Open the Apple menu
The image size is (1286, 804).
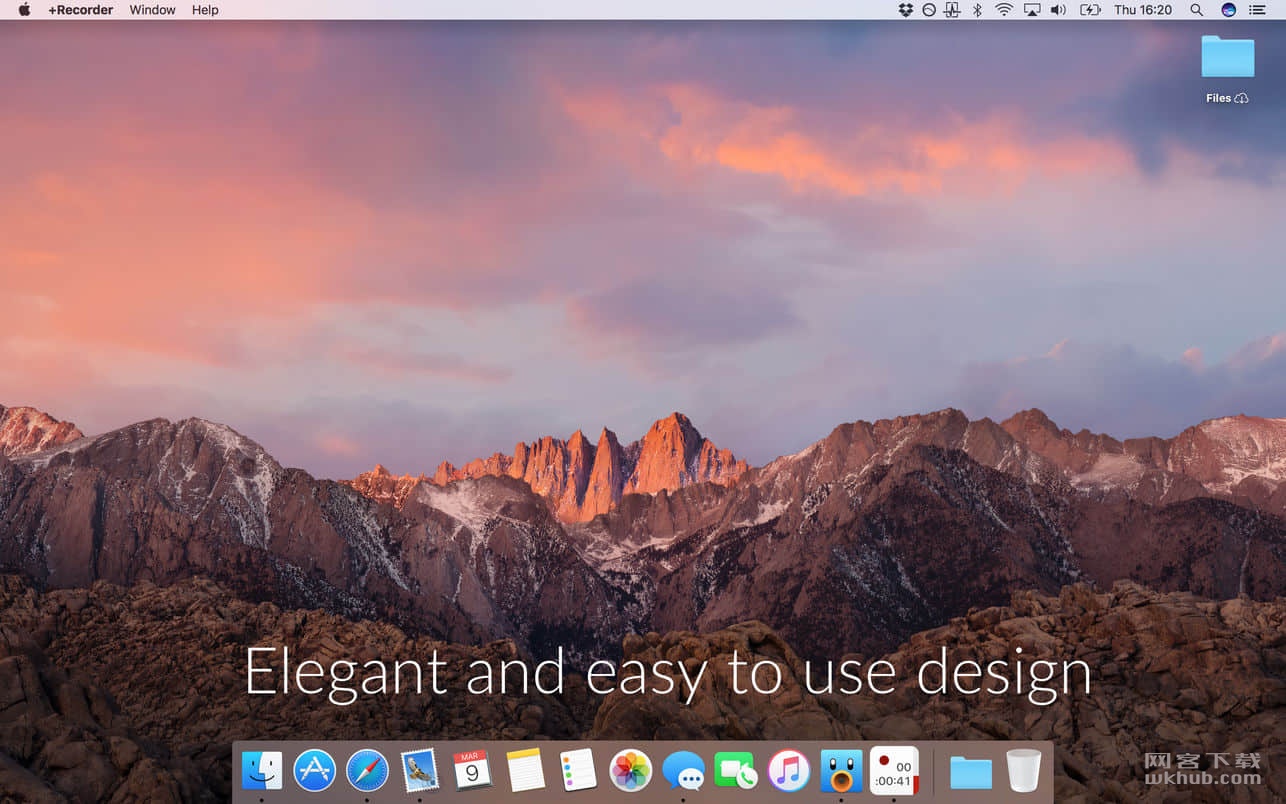pos(24,10)
